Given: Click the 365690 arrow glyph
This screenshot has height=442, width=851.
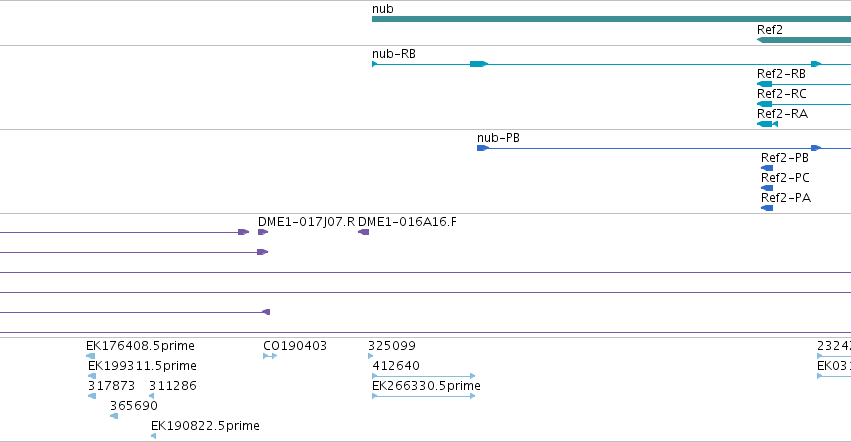Looking at the screenshot, I should (x=113, y=416).
